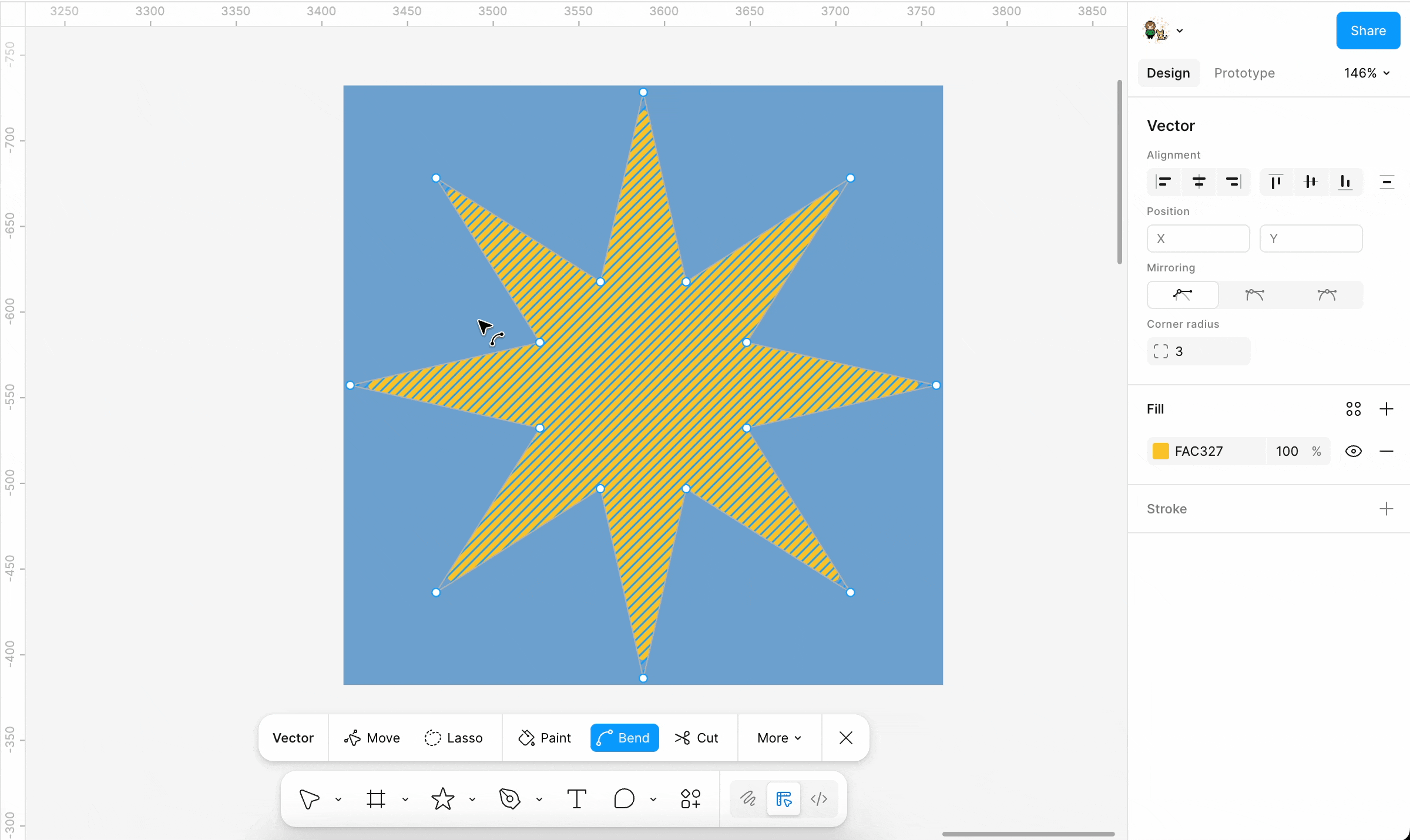Viewport: 1410px width, 840px height.
Task: Select the Bend tool
Action: (x=624, y=738)
